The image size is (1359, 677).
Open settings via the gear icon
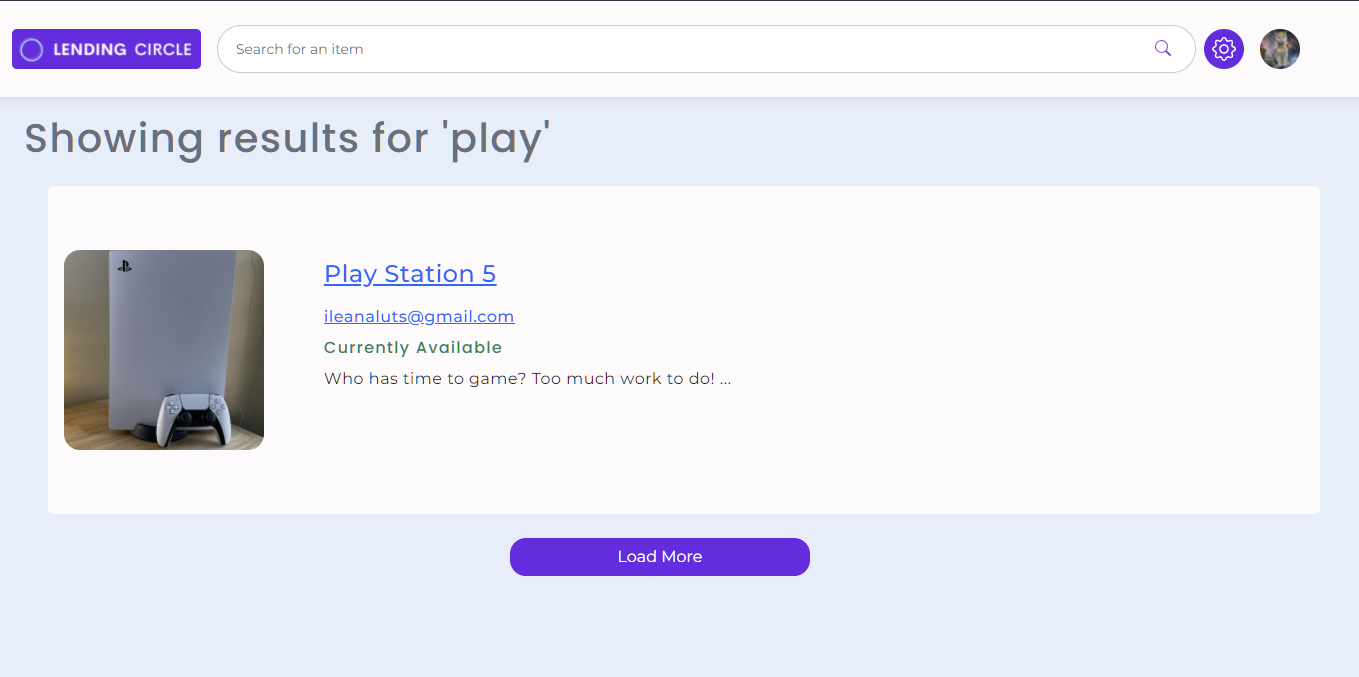coord(1223,49)
